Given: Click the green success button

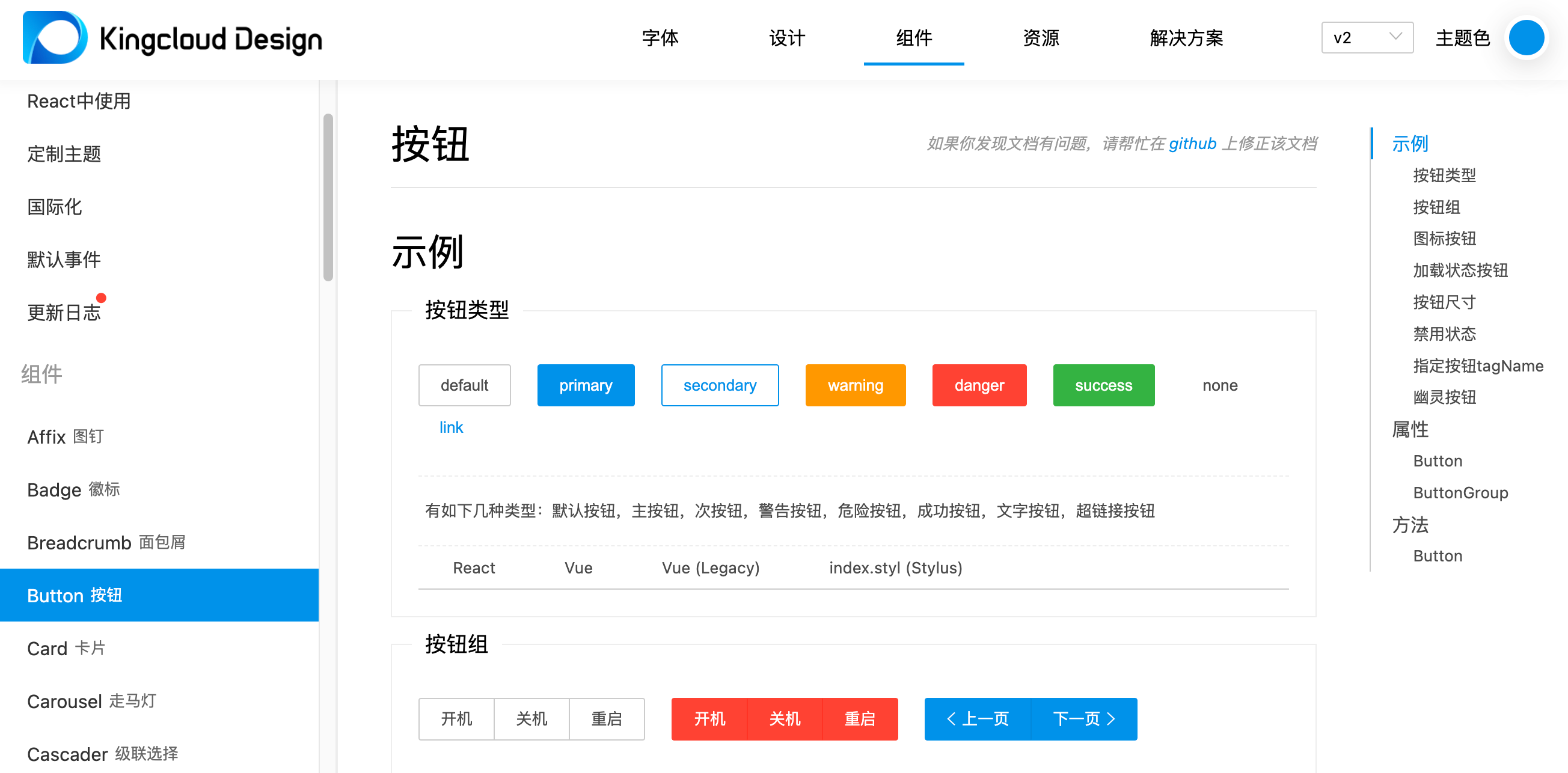Looking at the screenshot, I should (x=1103, y=385).
